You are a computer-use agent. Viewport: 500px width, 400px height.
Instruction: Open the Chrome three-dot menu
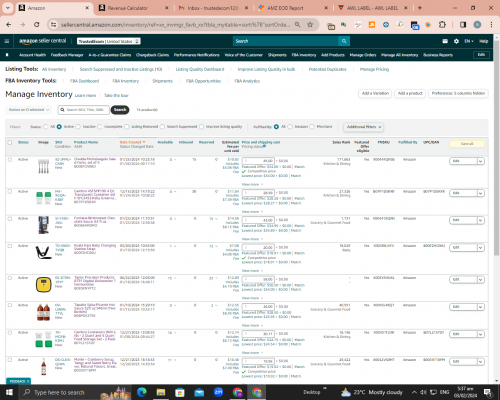tap(491, 25)
